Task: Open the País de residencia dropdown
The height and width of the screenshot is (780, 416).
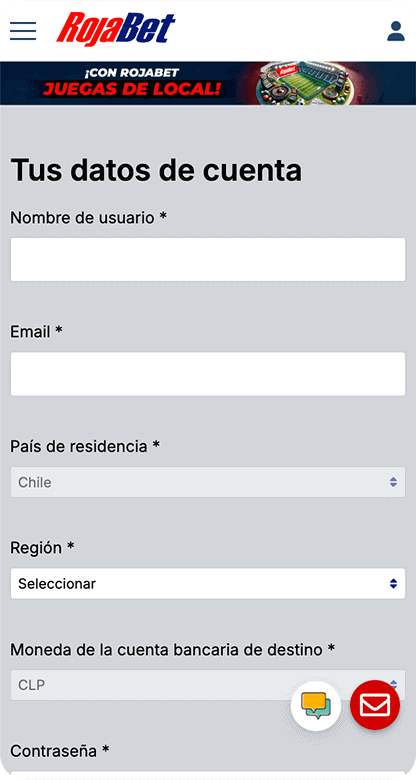Action: (x=208, y=482)
